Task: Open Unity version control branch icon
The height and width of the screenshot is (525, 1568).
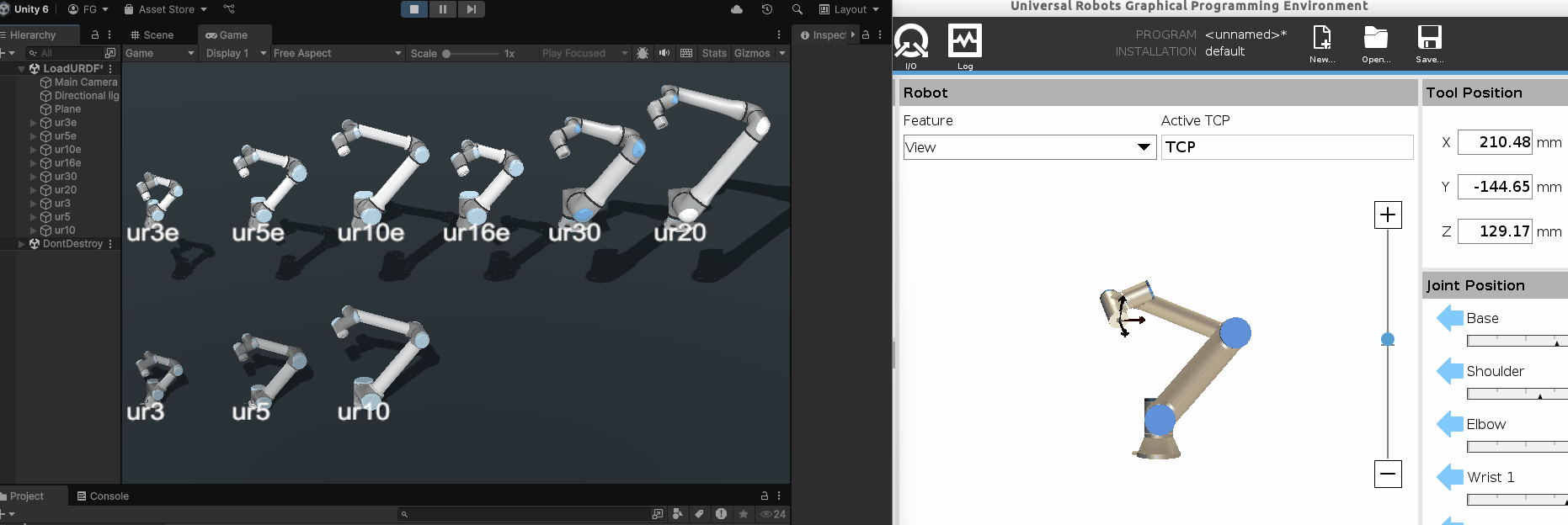Action: (229, 9)
